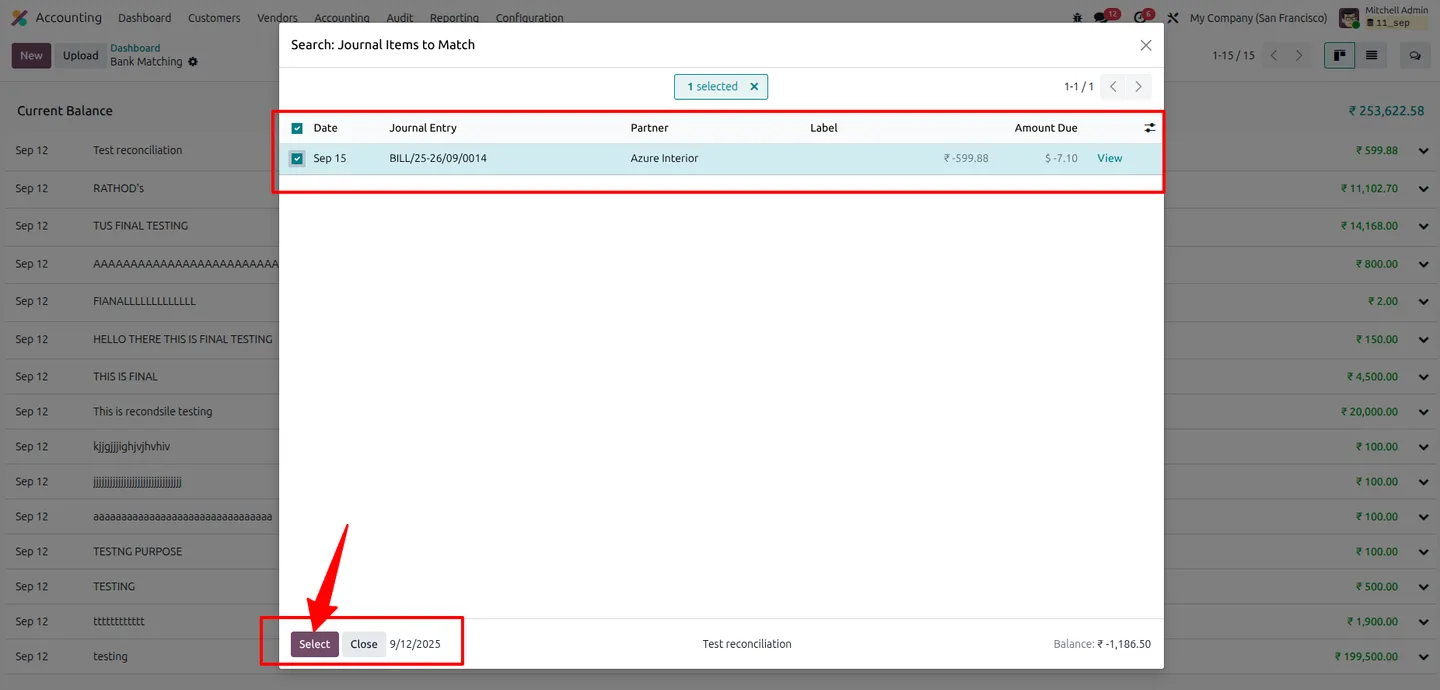This screenshot has width=1440, height=690.
Task: Open the Dashboard menu
Action: pos(144,18)
